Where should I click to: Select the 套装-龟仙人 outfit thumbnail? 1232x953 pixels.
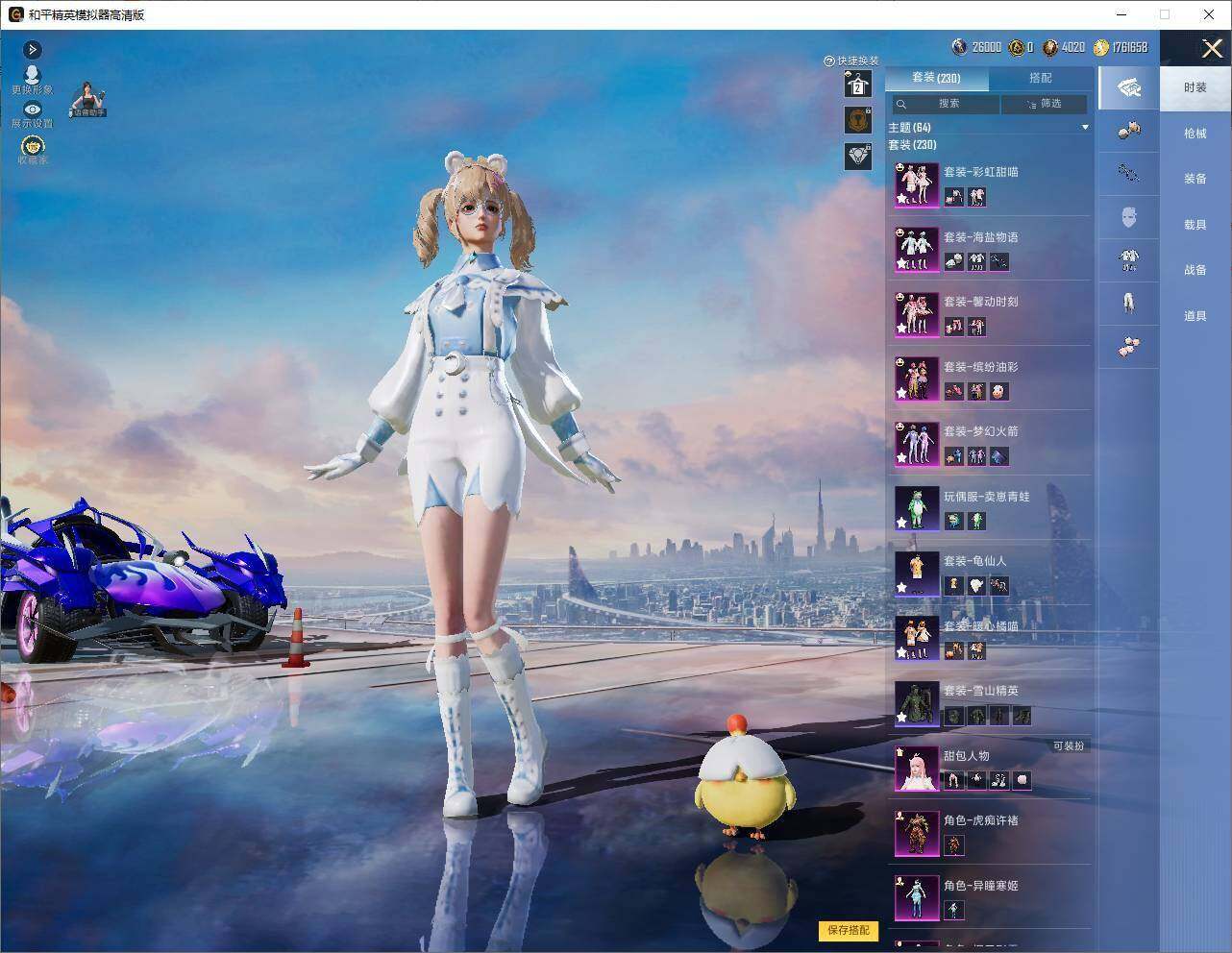click(917, 574)
